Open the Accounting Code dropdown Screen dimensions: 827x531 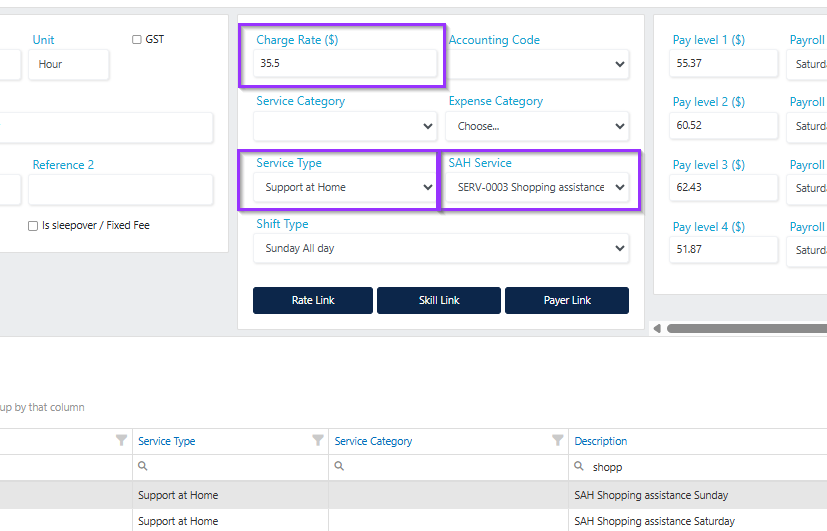537,64
